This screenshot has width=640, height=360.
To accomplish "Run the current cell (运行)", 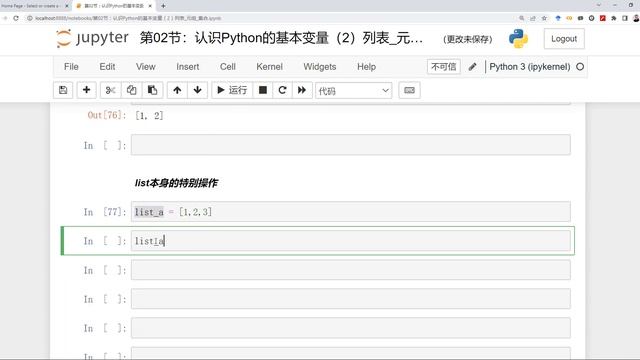I will pyautogui.click(x=232, y=90).
